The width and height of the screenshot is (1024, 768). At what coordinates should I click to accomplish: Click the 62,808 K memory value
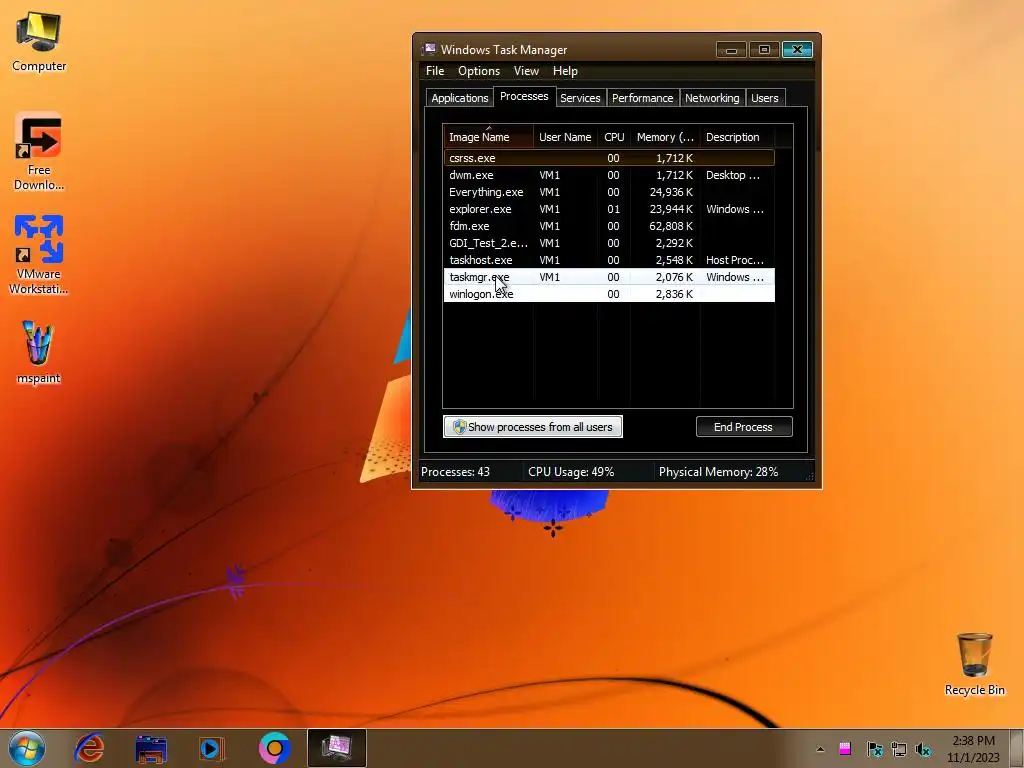671,226
